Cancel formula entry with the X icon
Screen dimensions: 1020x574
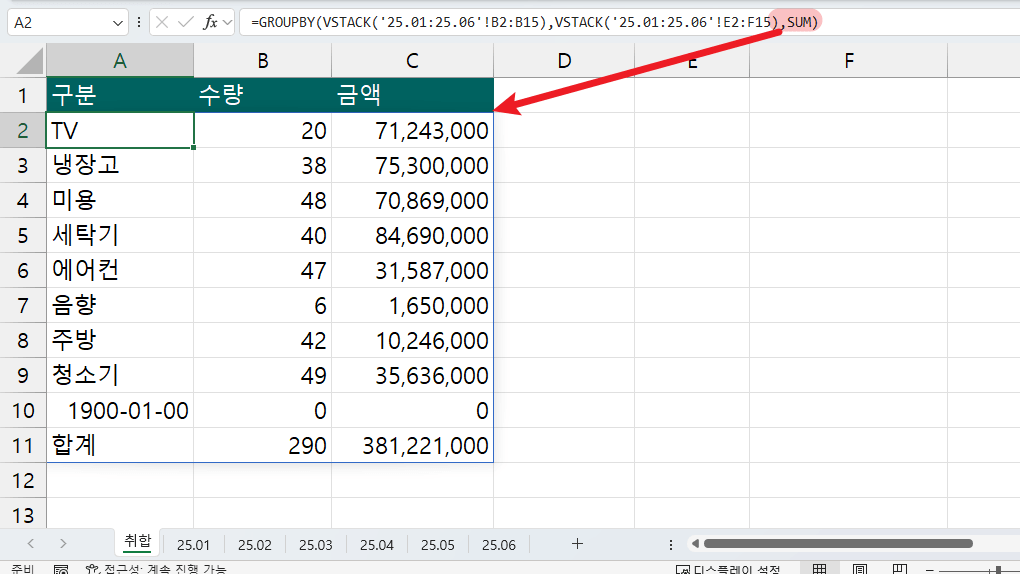[x=162, y=23]
